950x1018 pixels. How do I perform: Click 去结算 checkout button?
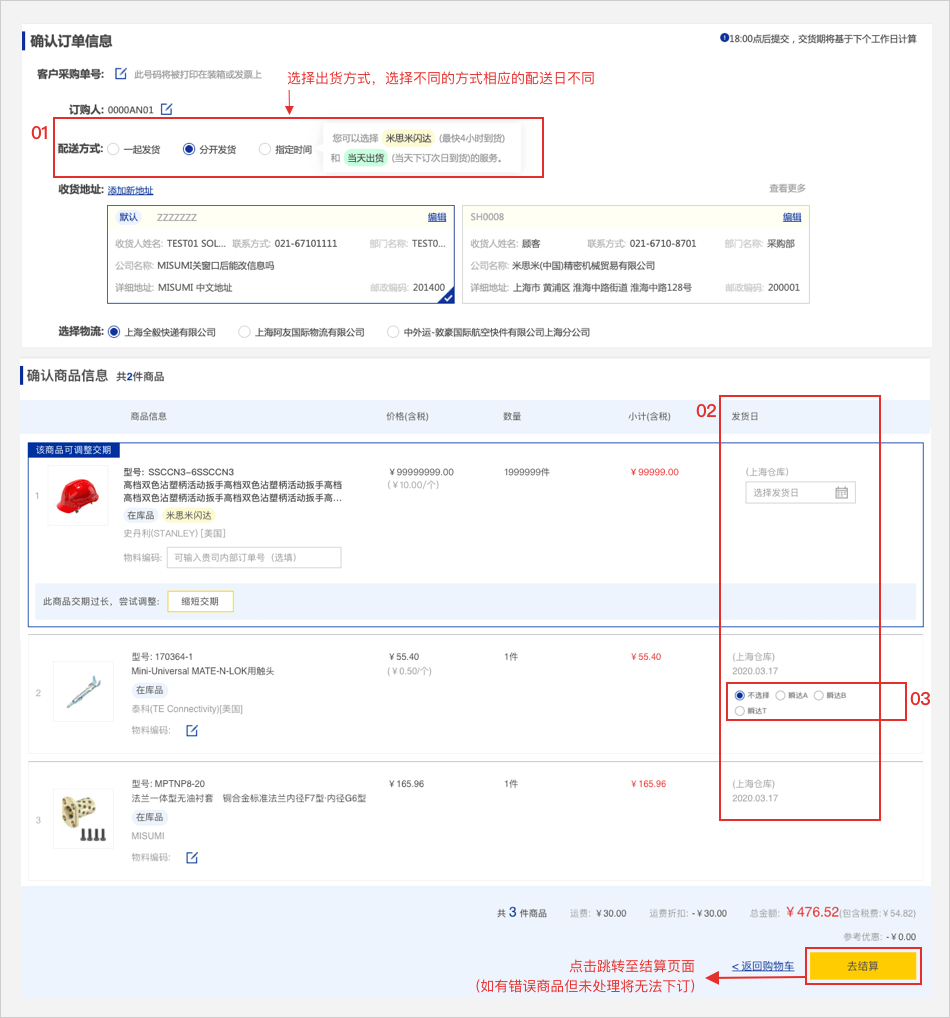pos(862,966)
